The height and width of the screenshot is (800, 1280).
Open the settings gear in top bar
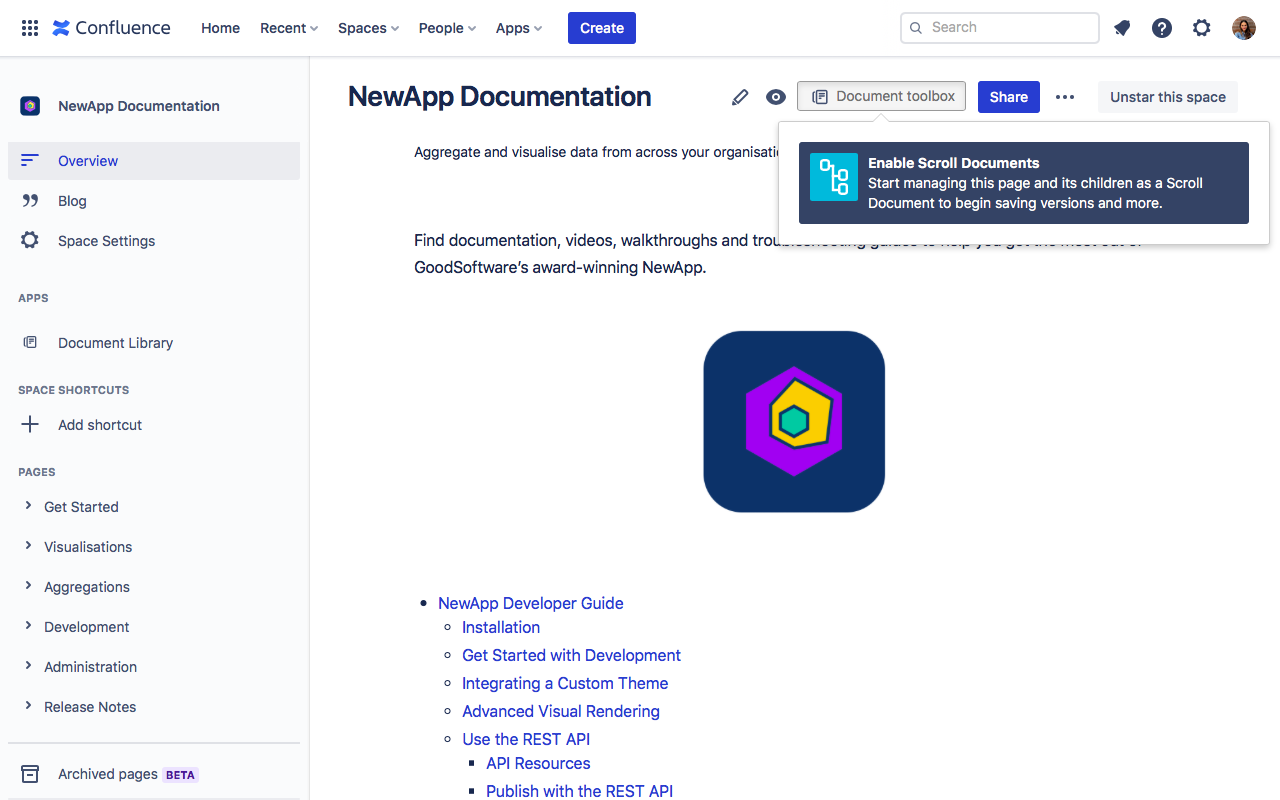[1202, 28]
